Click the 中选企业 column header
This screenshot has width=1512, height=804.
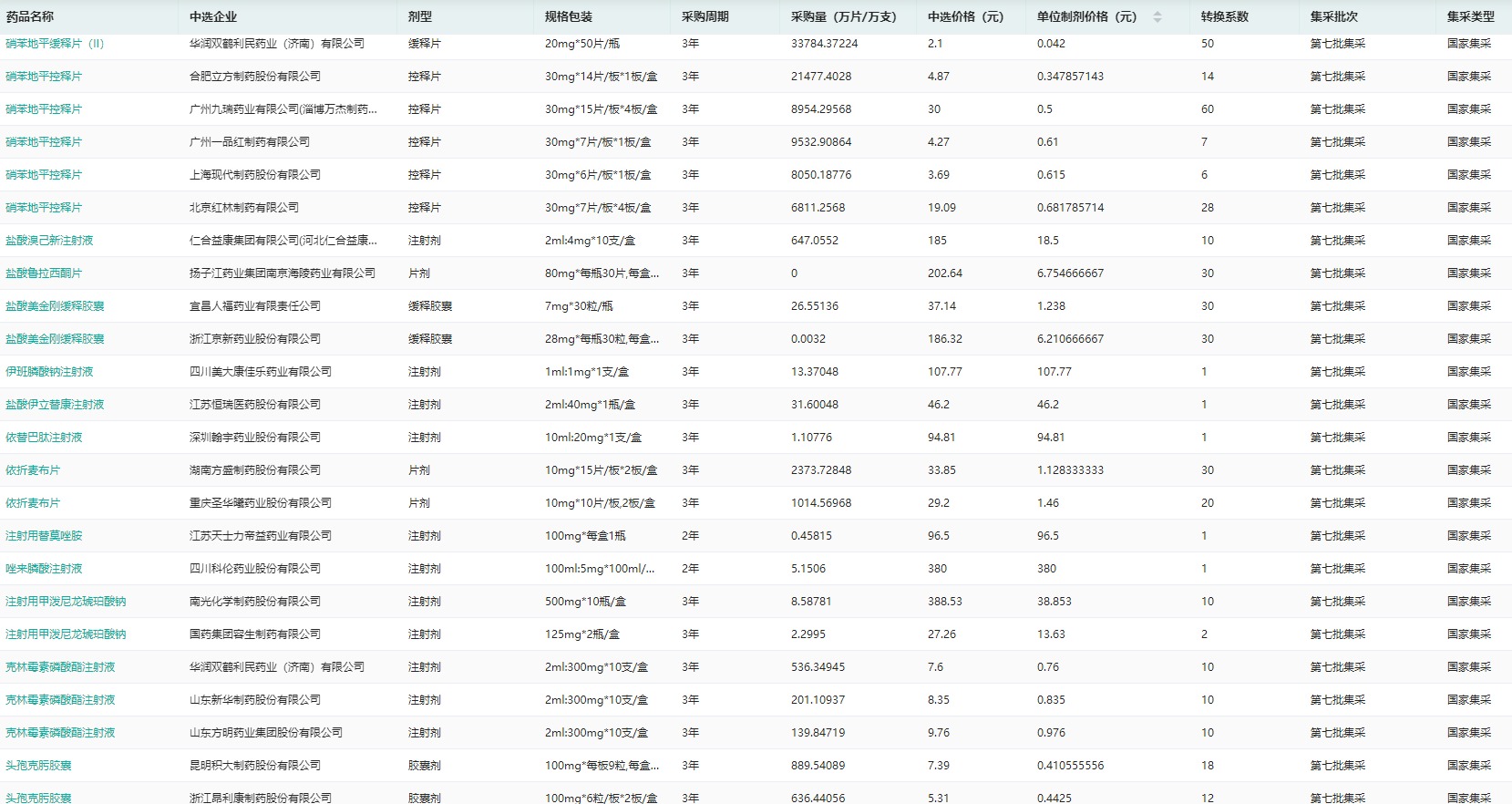click(213, 16)
